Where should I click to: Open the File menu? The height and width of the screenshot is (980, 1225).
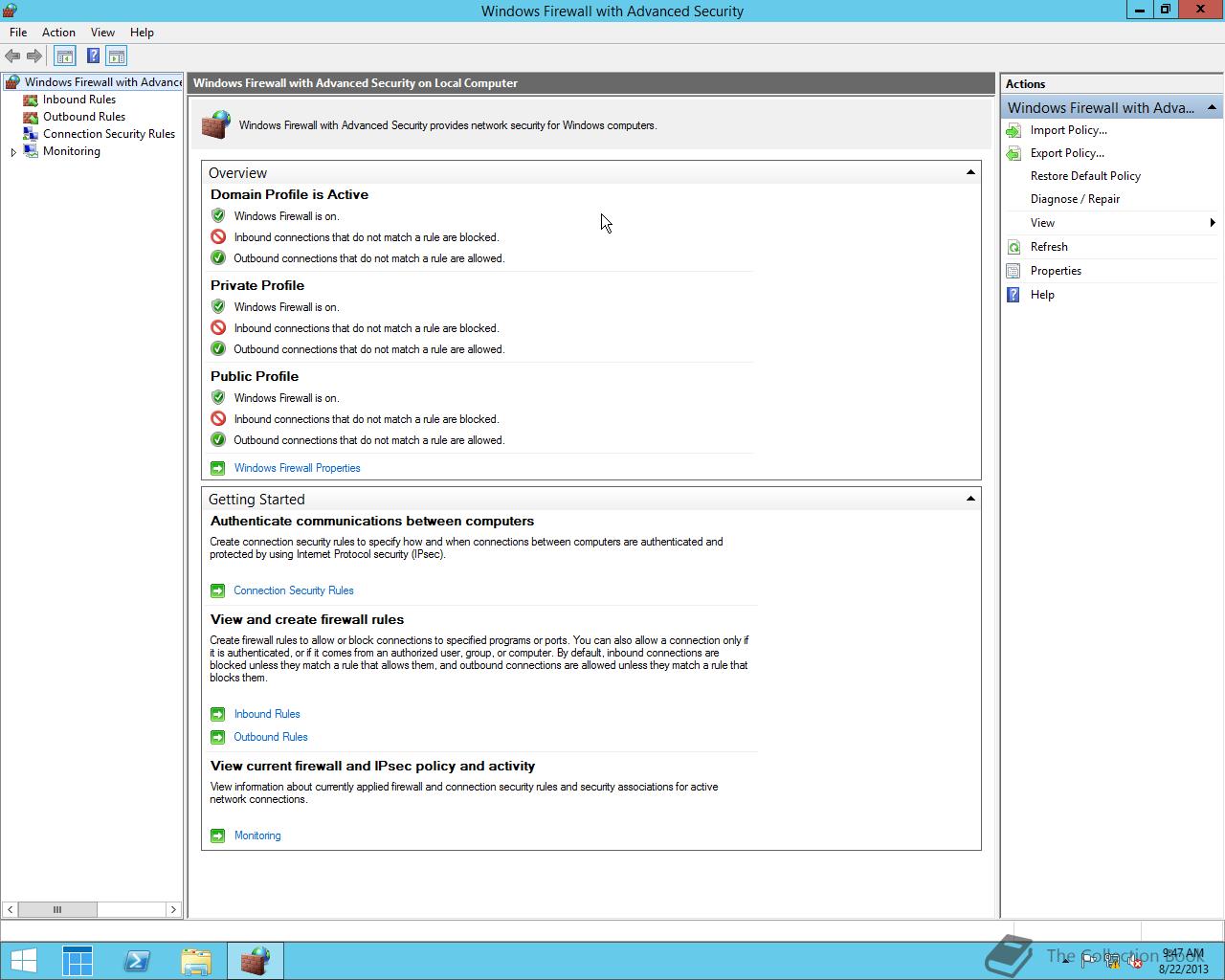click(18, 33)
